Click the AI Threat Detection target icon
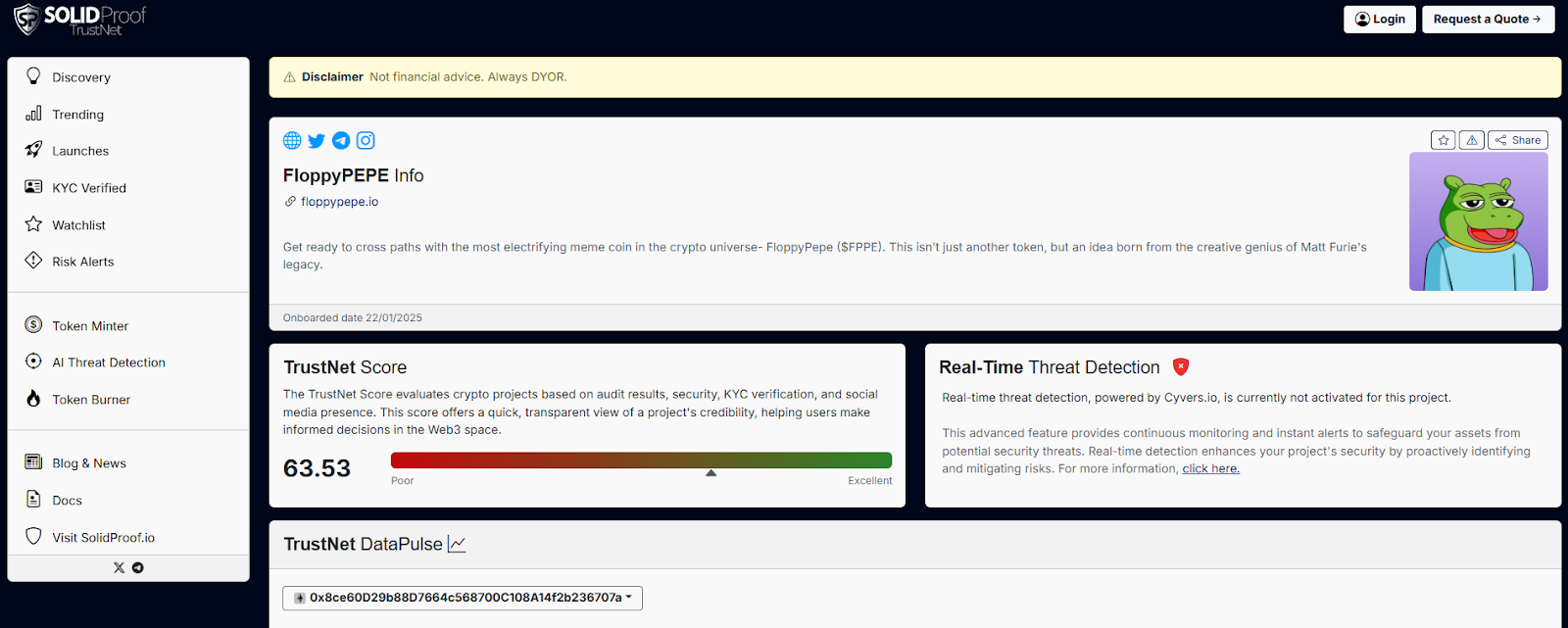 coord(33,361)
